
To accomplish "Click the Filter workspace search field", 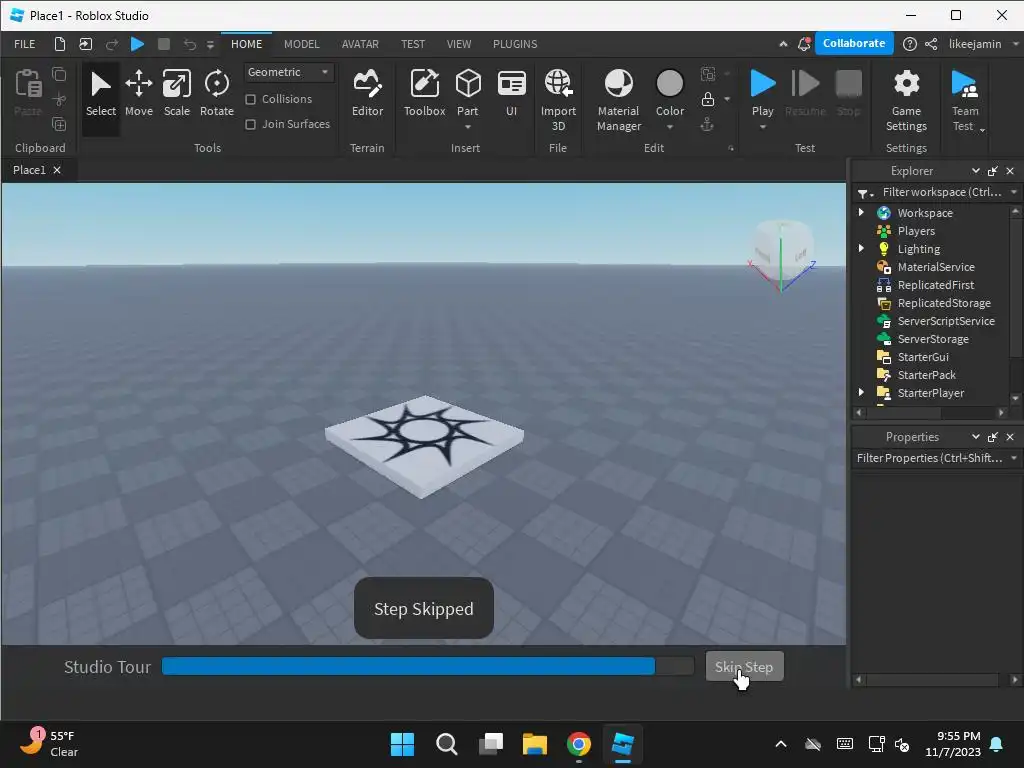I will click(942, 192).
